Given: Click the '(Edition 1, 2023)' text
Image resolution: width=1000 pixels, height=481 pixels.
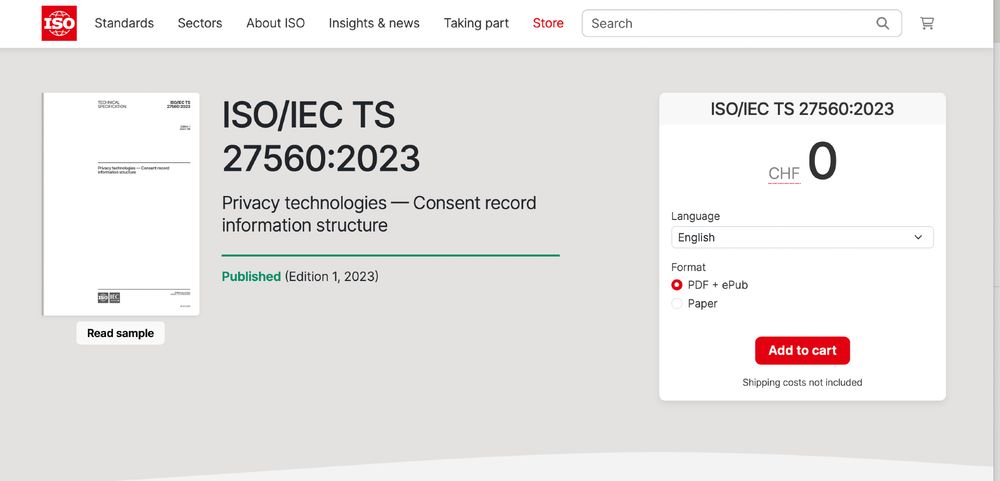Looking at the screenshot, I should point(332,276).
